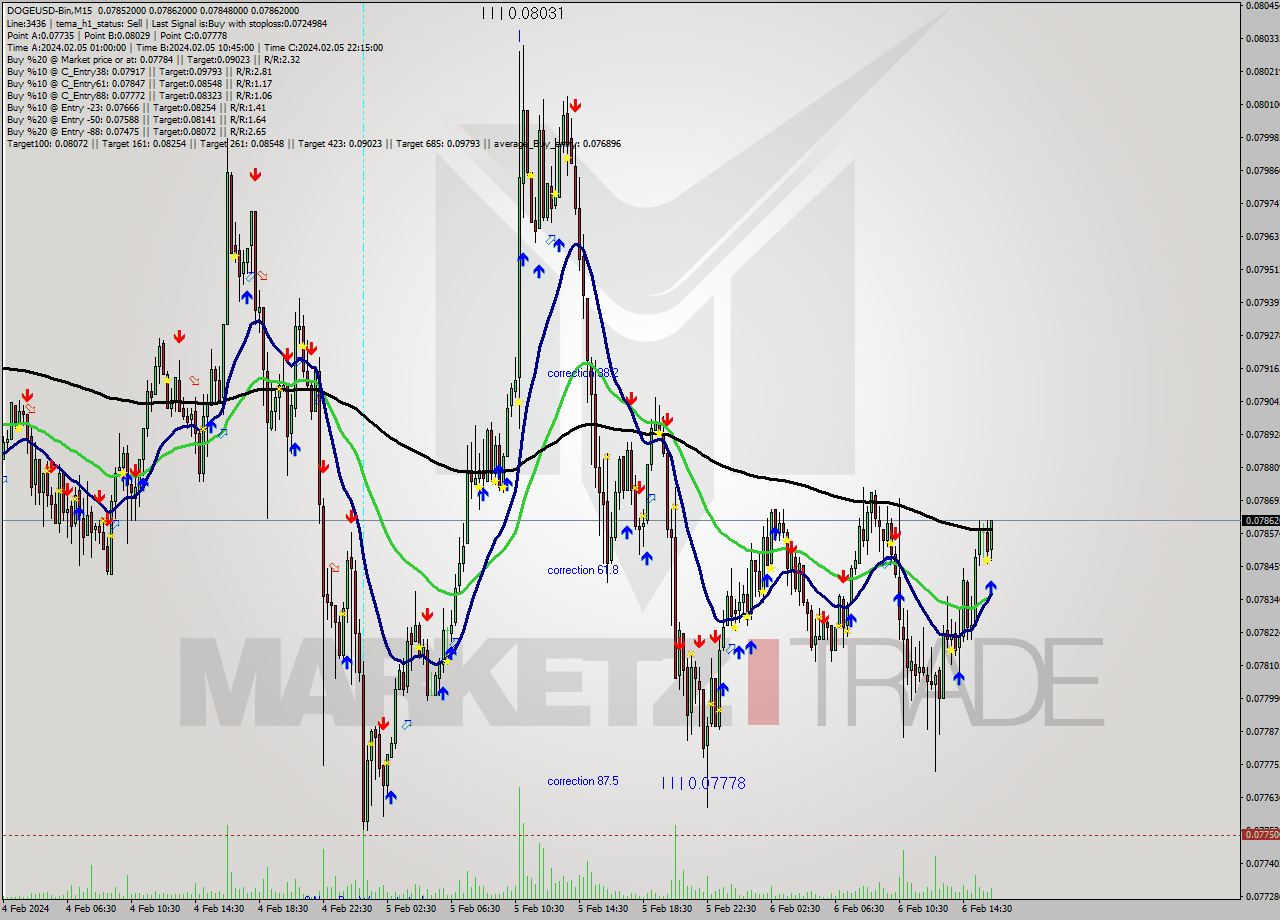The width and height of the screenshot is (1280, 920).
Task: Click the '5 Feb 14:30' time axis label
Action: point(602,909)
